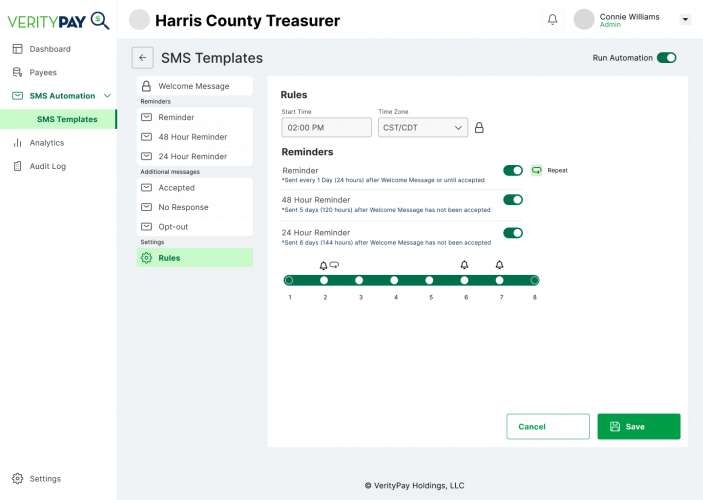
Task: Click the repeat icon above day 2
Action: (334, 265)
